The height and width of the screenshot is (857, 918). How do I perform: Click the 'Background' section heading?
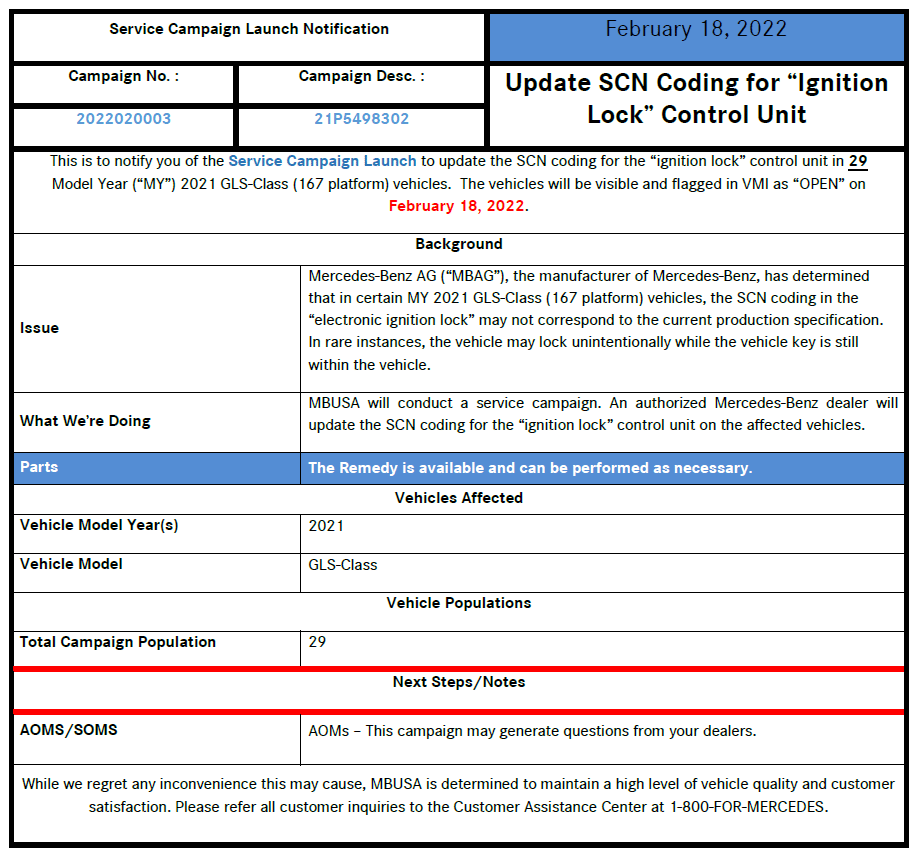pos(459,244)
